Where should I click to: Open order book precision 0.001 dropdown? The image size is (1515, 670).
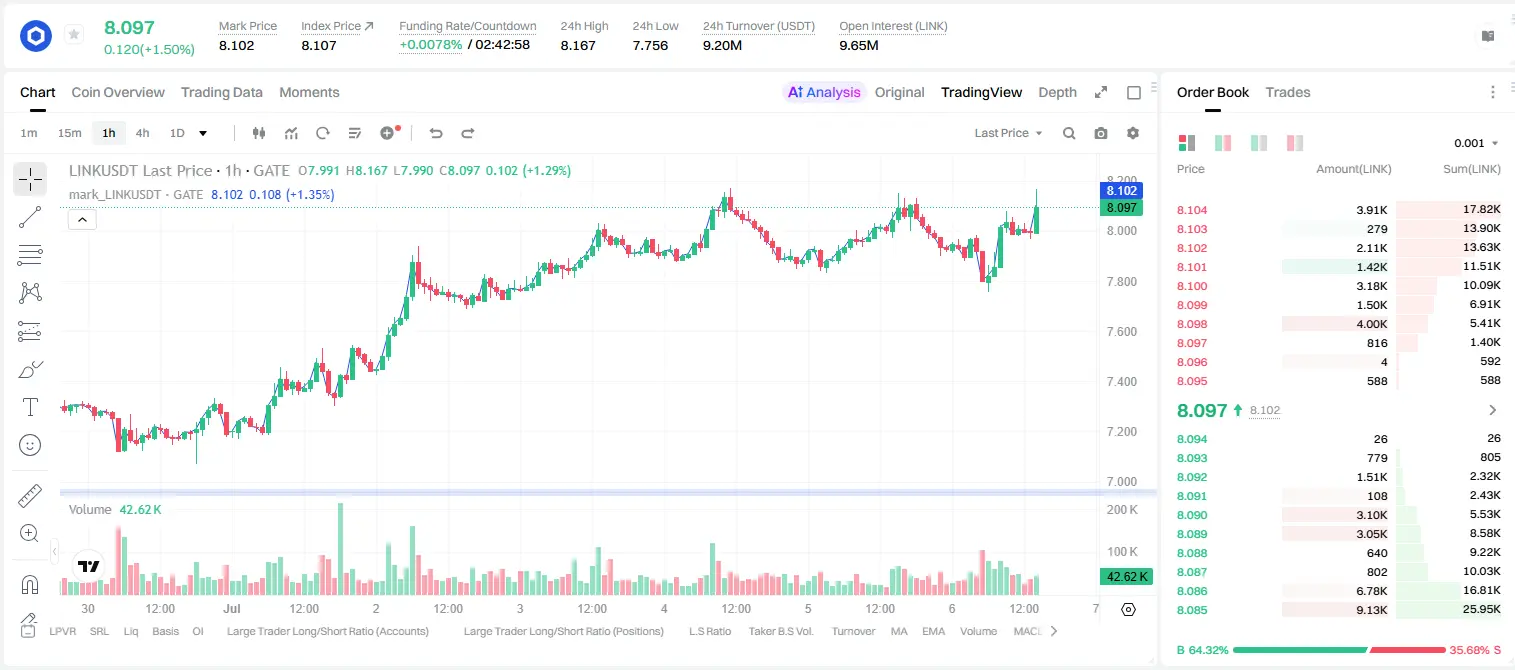pyautogui.click(x=1476, y=143)
